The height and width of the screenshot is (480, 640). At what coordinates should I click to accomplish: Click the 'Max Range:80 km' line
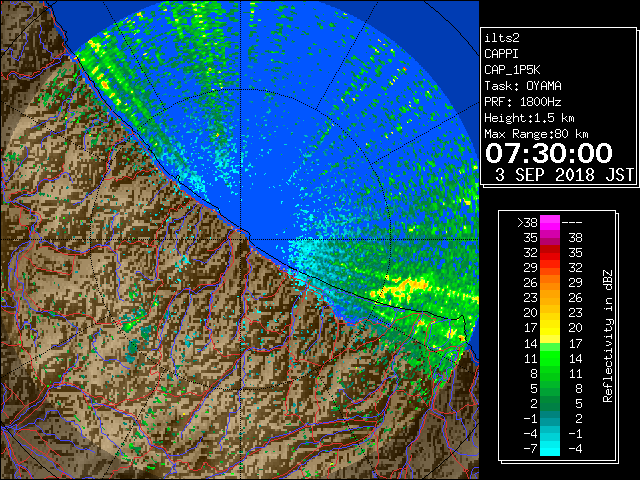(536, 134)
